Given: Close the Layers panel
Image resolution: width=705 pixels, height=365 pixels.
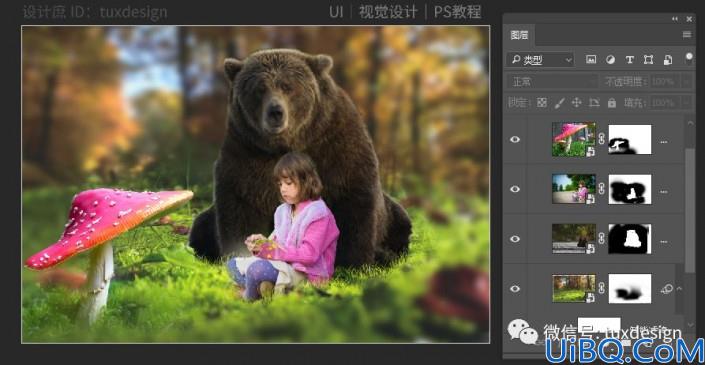Looking at the screenshot, I should [x=689, y=19].
